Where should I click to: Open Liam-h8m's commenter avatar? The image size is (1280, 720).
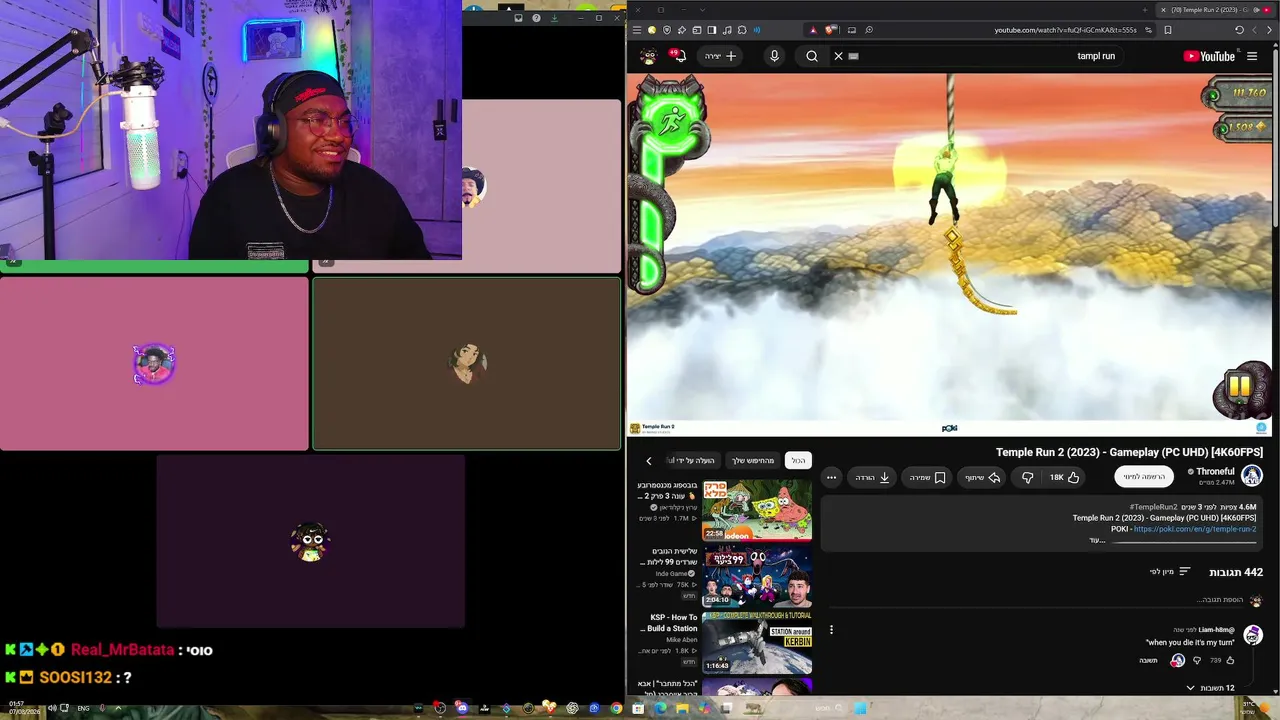(x=1253, y=635)
